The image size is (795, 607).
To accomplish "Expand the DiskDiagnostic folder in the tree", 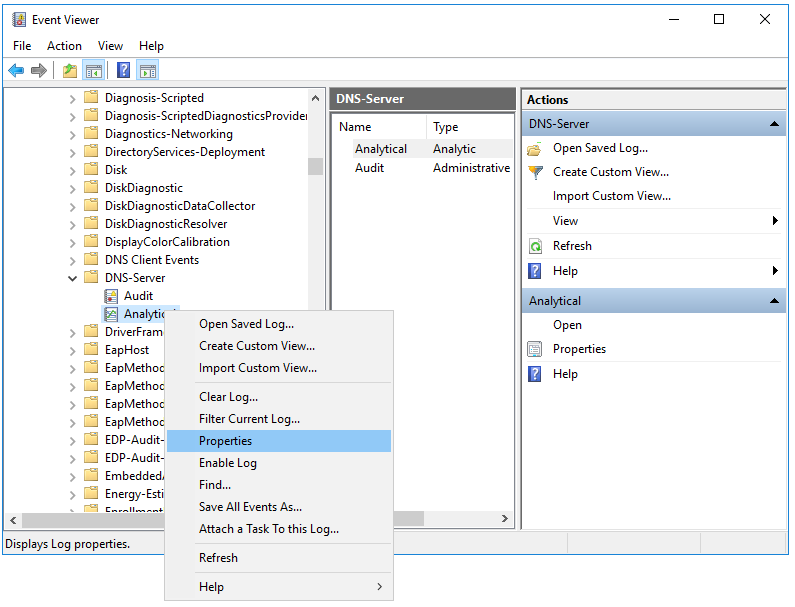I will (72, 188).
